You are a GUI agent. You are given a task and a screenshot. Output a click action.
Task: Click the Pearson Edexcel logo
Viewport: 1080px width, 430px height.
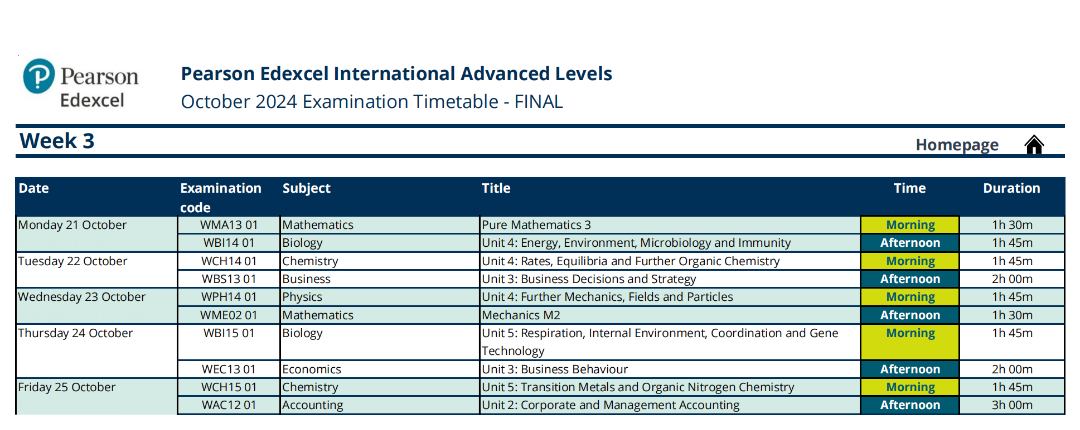(x=81, y=83)
